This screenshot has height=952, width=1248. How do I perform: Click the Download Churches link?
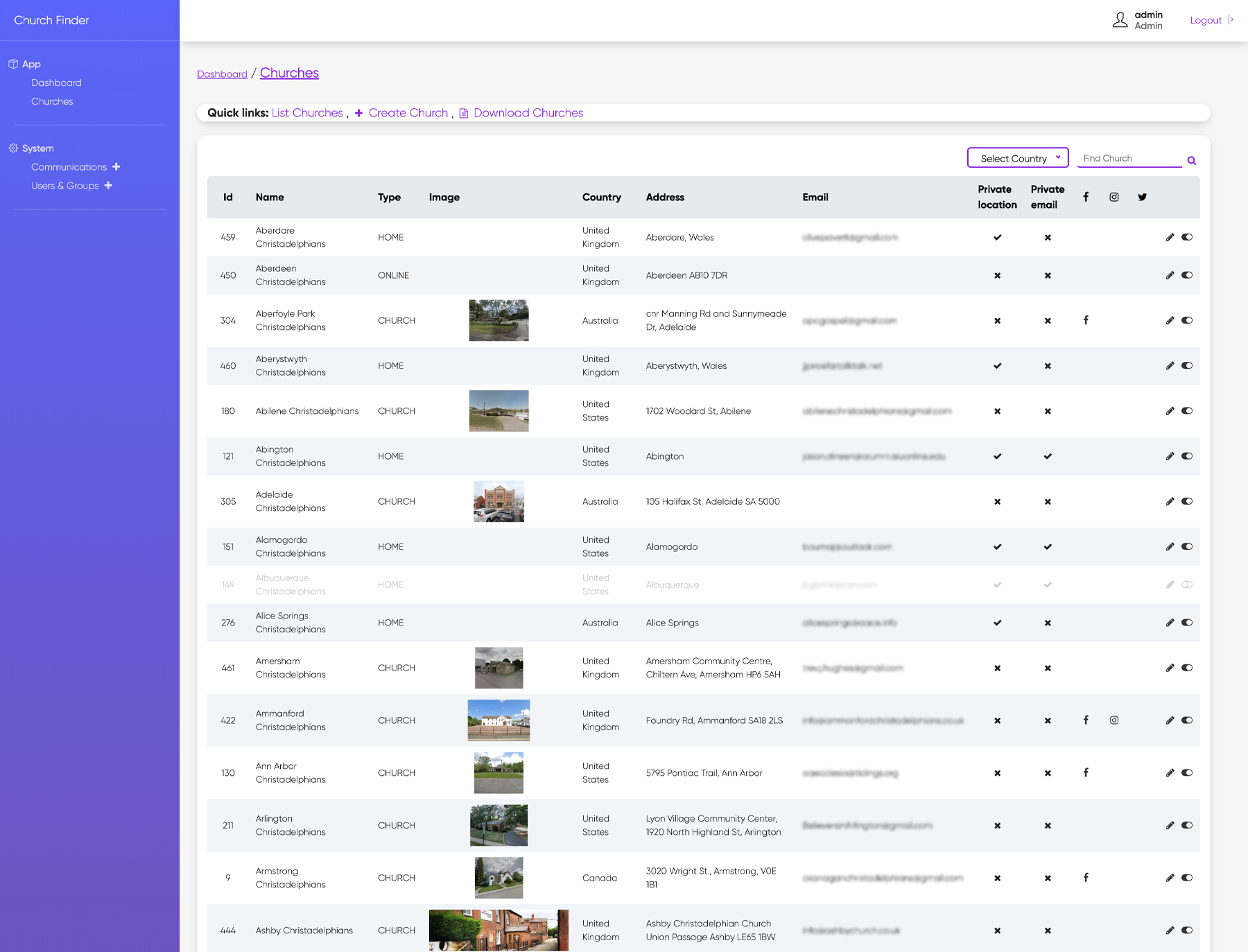click(528, 113)
